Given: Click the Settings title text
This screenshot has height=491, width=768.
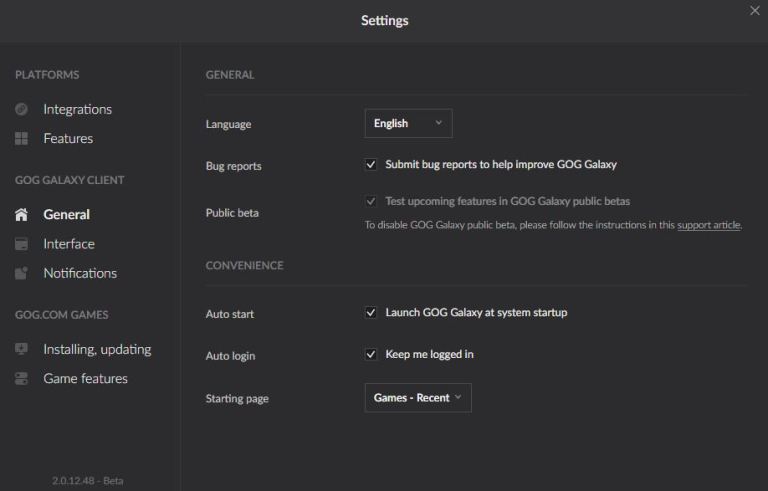Looking at the screenshot, I should click(x=384, y=21).
